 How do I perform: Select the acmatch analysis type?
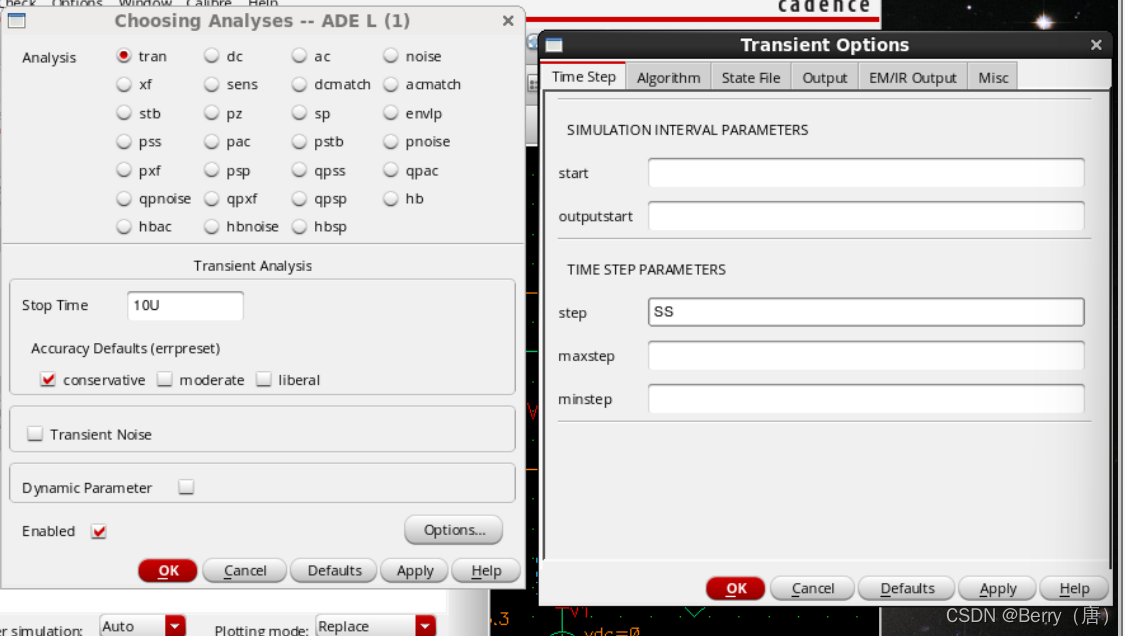coord(390,85)
